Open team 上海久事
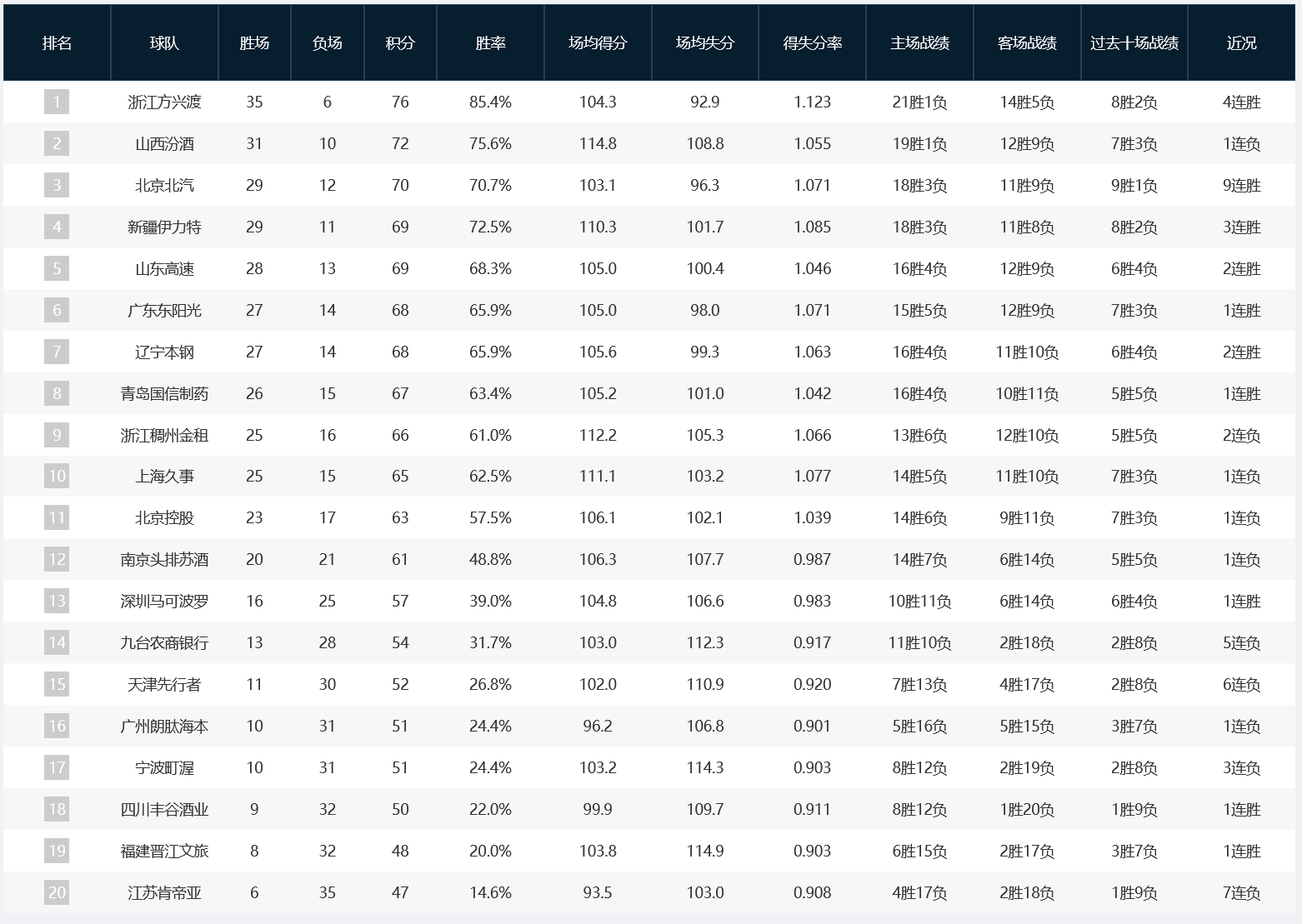 164,476
